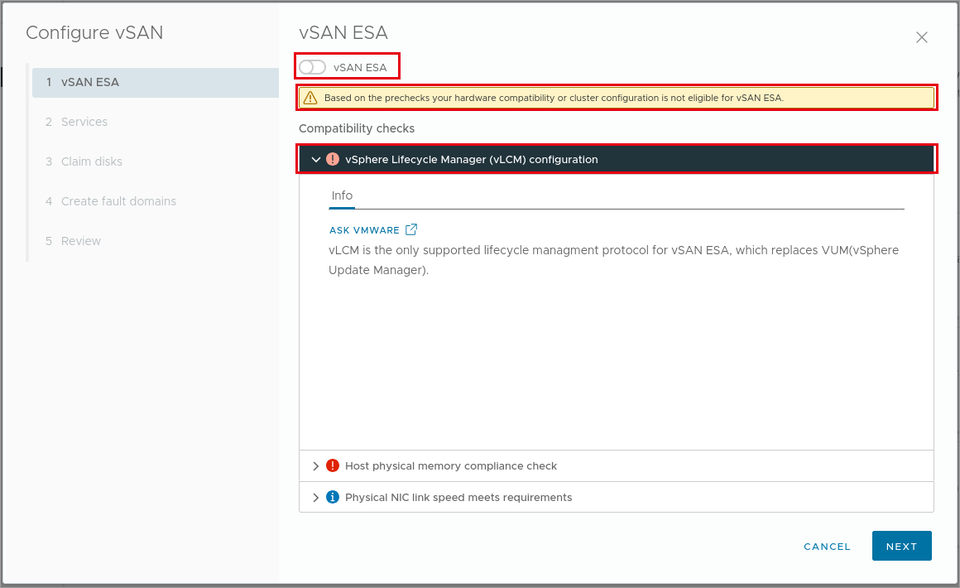
Task: Click the NEXT button
Action: [x=902, y=546]
